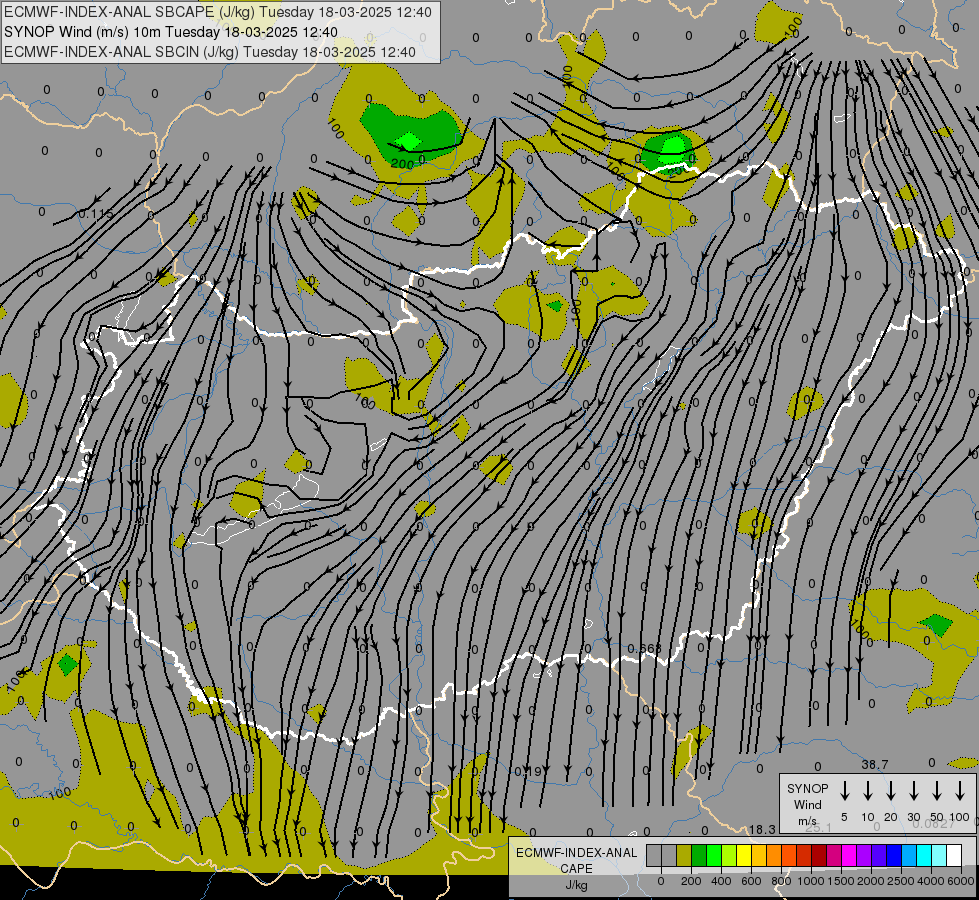
Task: Click the '800' tick label in CAPE legend
Action: [x=781, y=881]
